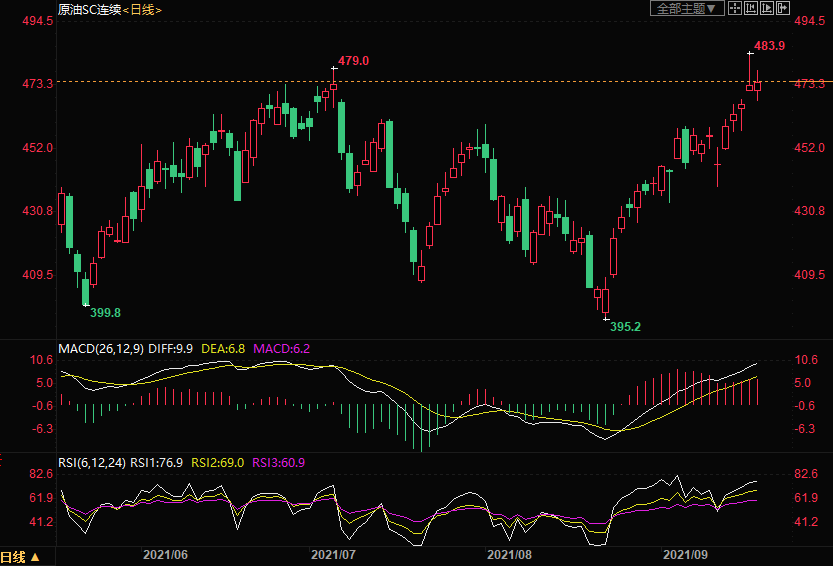
Task: Click the 399.8 low price label
Action: (x=105, y=313)
